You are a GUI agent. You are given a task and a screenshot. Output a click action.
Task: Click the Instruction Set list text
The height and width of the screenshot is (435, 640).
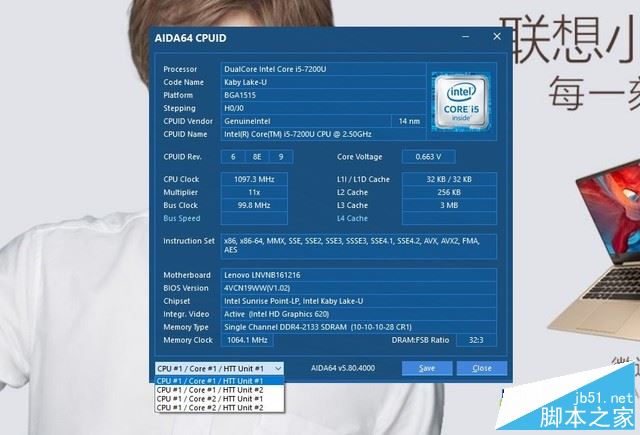point(359,246)
